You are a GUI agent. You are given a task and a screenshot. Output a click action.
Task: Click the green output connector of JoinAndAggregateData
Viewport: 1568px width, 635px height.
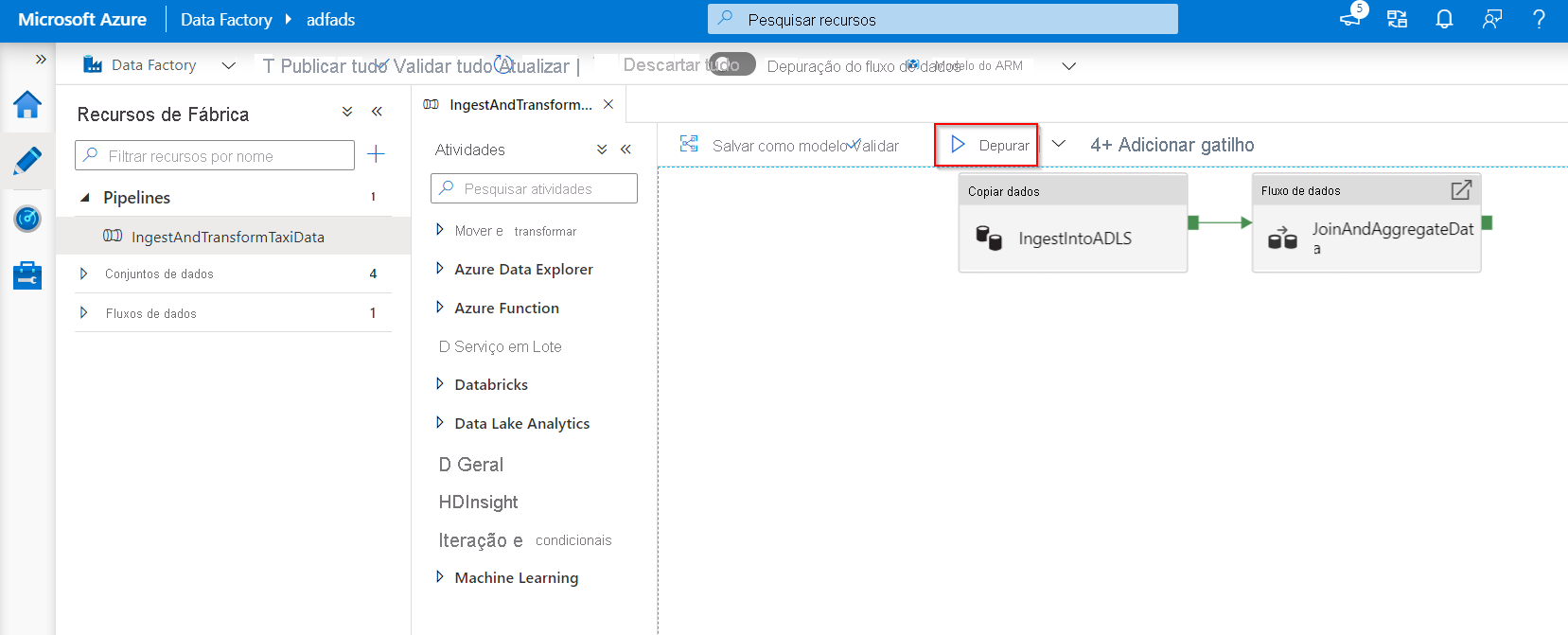(1487, 222)
